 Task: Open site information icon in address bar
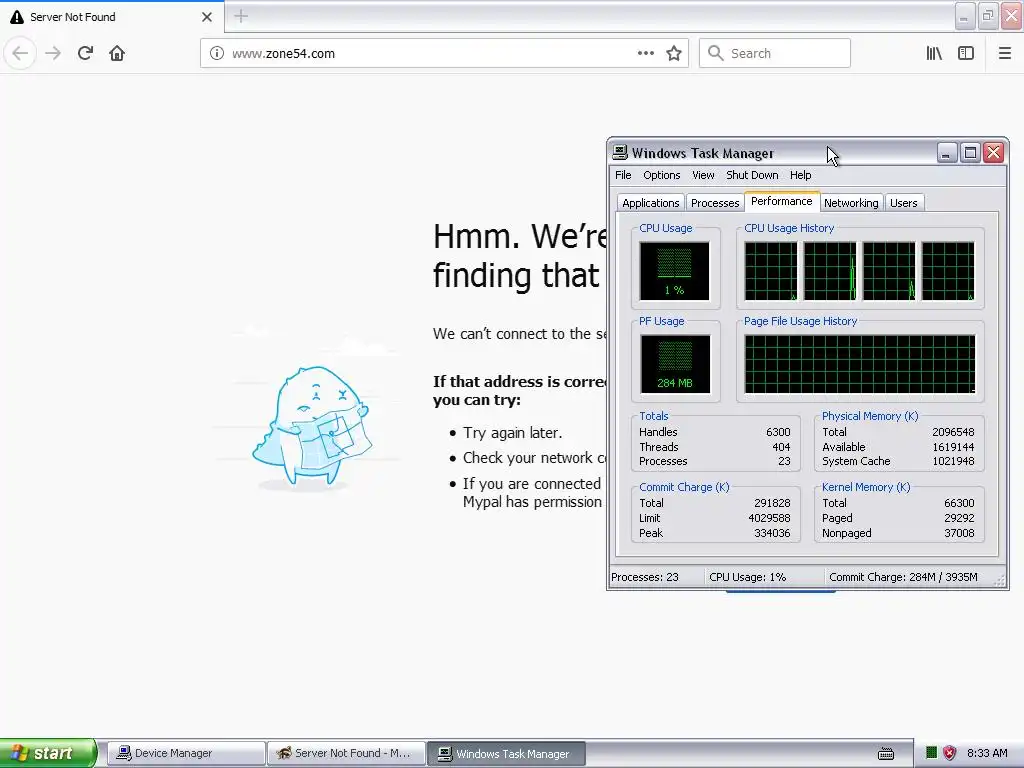coord(217,53)
